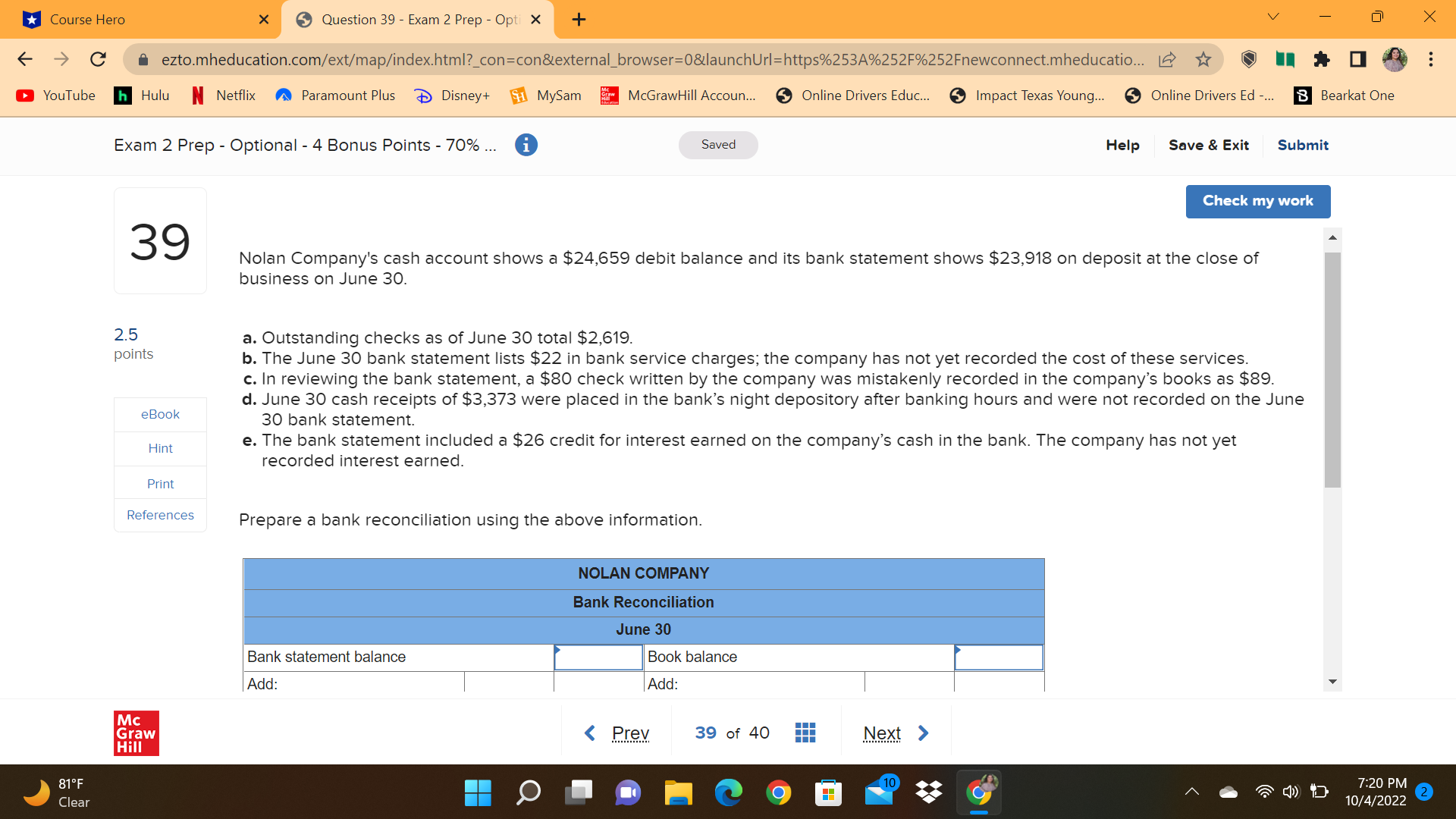Click the bookmark star icon in address bar

[x=1203, y=59]
